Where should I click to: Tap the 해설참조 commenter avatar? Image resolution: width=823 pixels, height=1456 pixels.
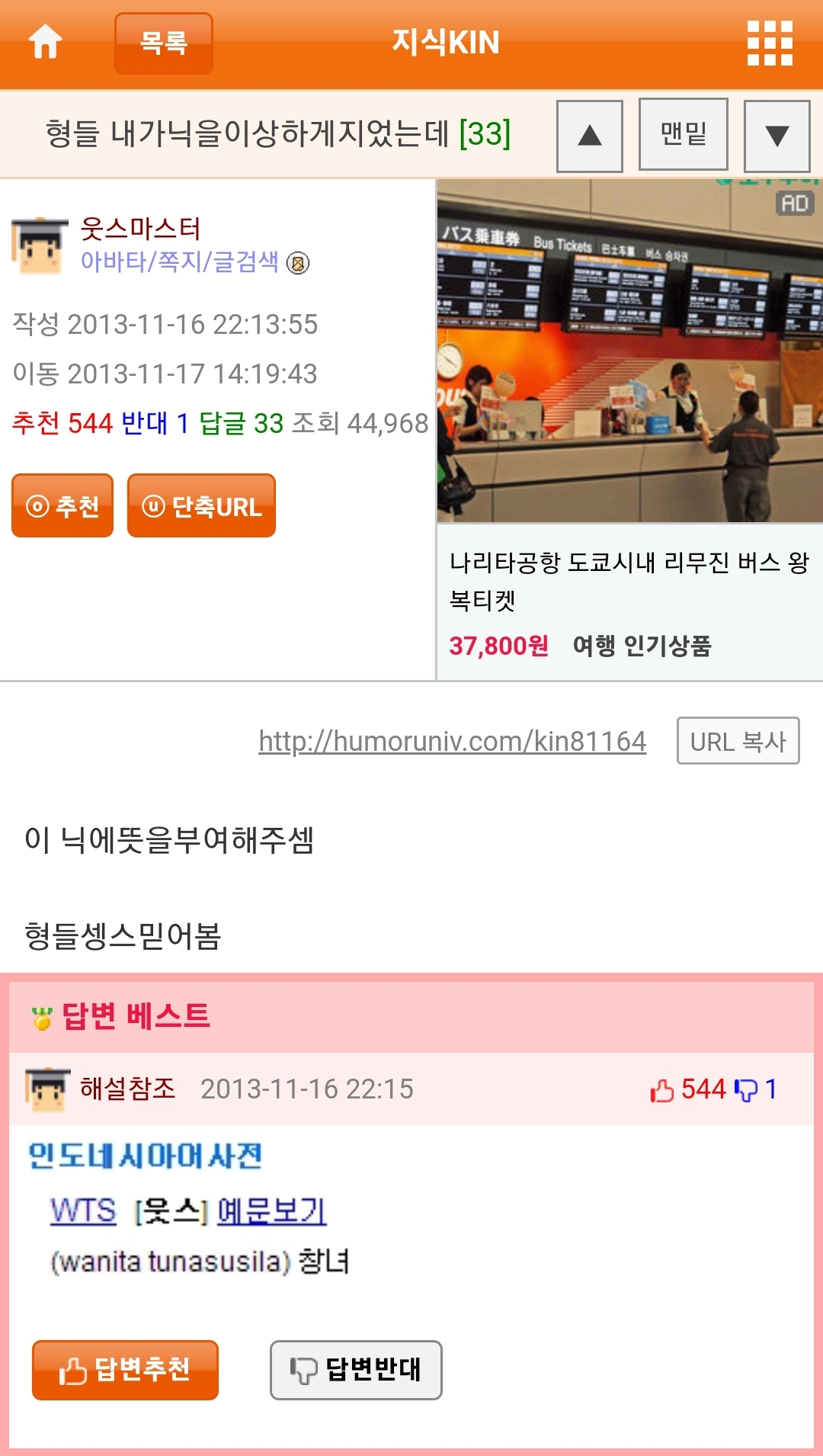(47, 1089)
